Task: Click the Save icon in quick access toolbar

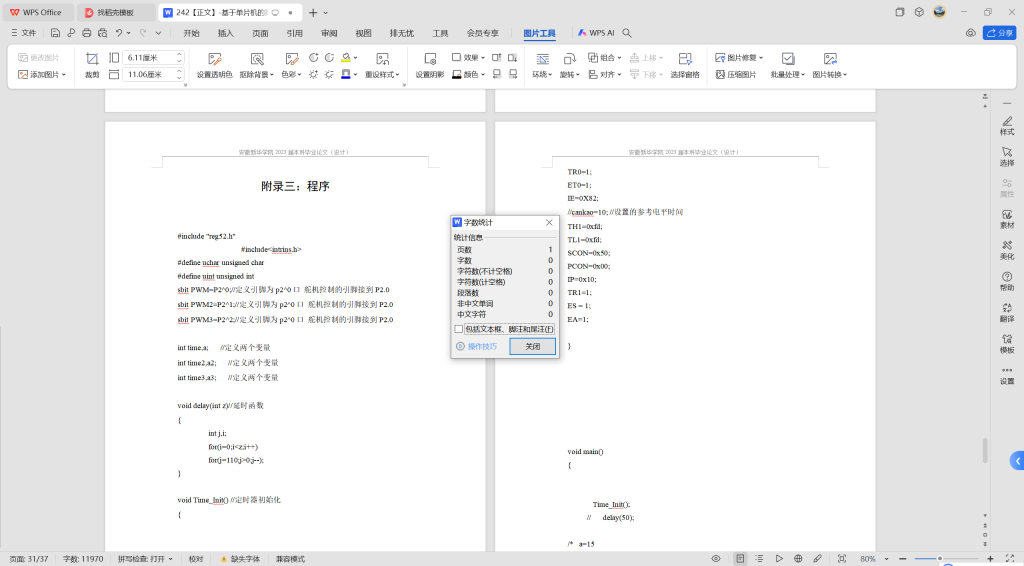Action: 56,33
